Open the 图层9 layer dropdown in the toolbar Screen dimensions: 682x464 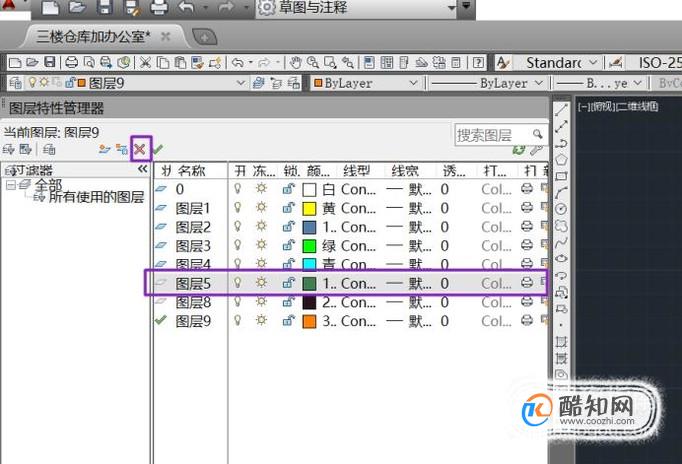click(241, 83)
